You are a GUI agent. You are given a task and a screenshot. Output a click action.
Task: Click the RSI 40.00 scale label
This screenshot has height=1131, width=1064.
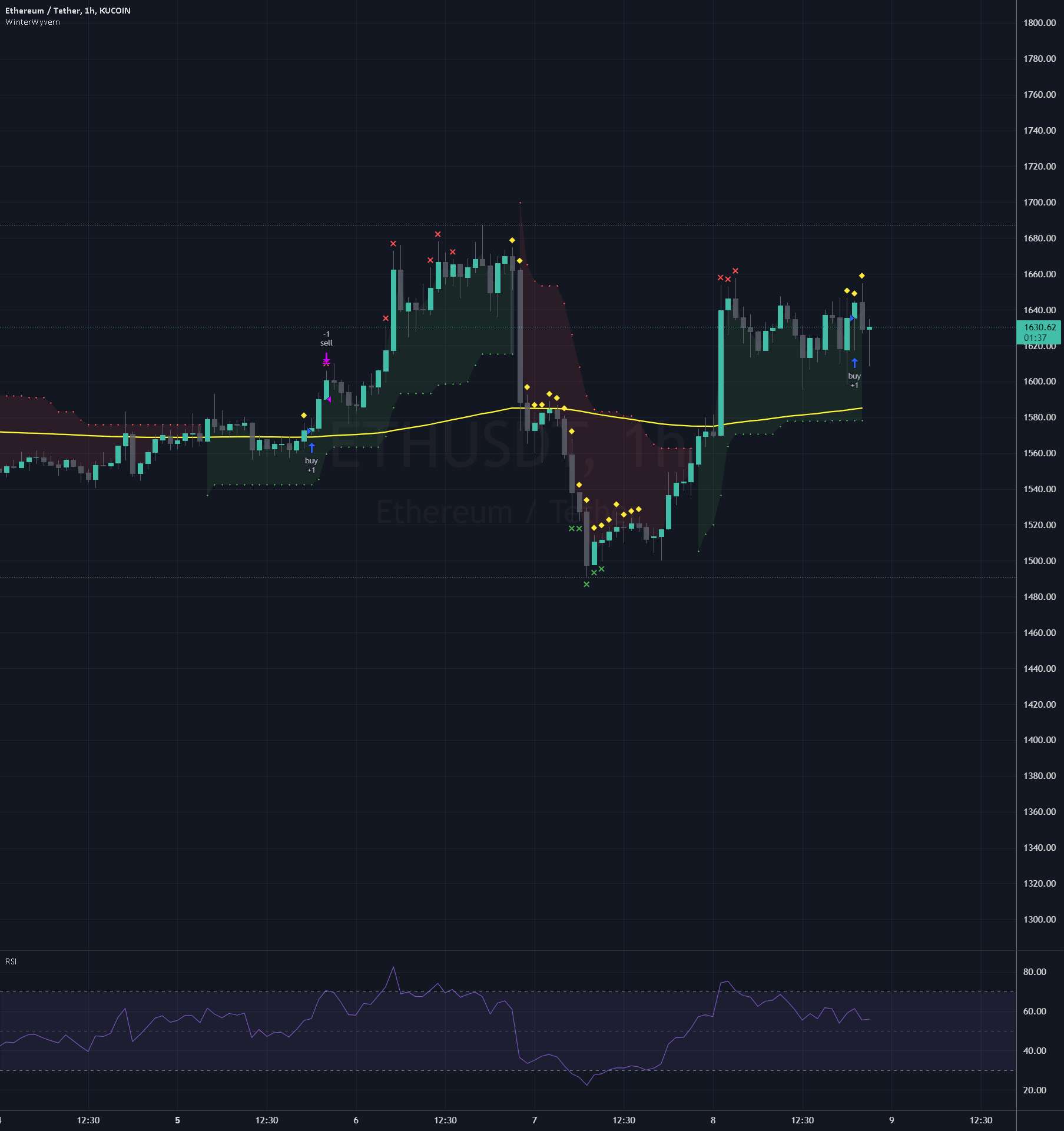point(1035,1051)
